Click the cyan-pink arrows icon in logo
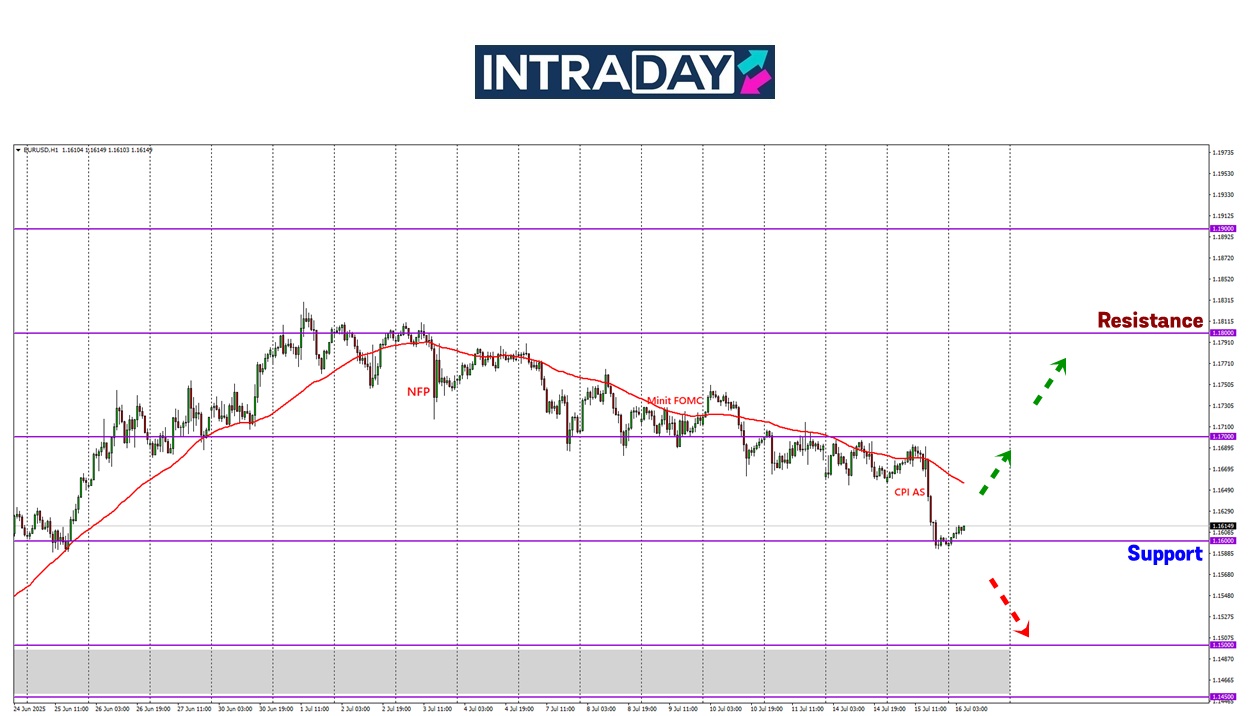Viewport: 1250px width, 716px height. tap(755, 72)
